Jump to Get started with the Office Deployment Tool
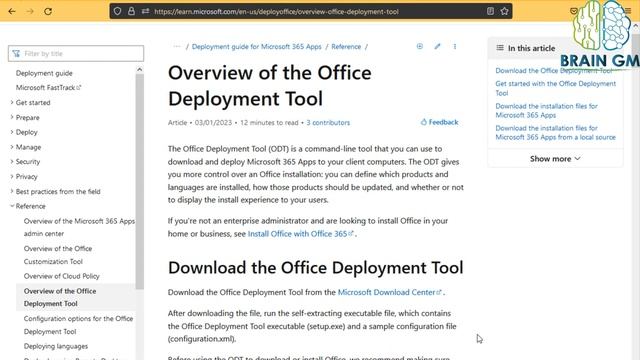This screenshot has width=640, height=360. [556, 88]
